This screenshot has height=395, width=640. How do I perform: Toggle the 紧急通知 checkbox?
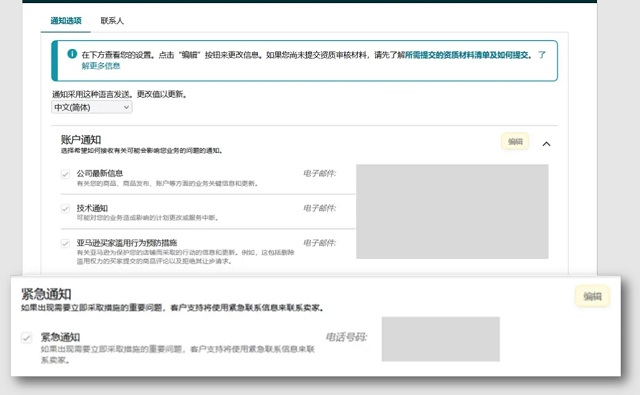[x=27, y=338]
